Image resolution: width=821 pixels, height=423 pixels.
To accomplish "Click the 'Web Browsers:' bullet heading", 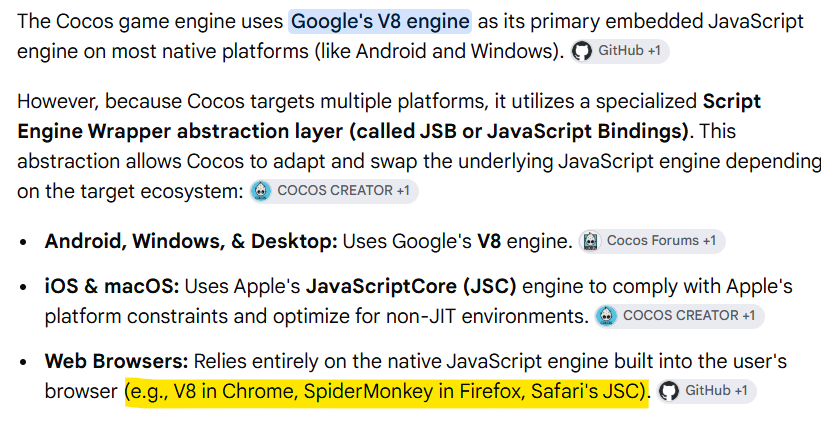I will [x=116, y=361].
